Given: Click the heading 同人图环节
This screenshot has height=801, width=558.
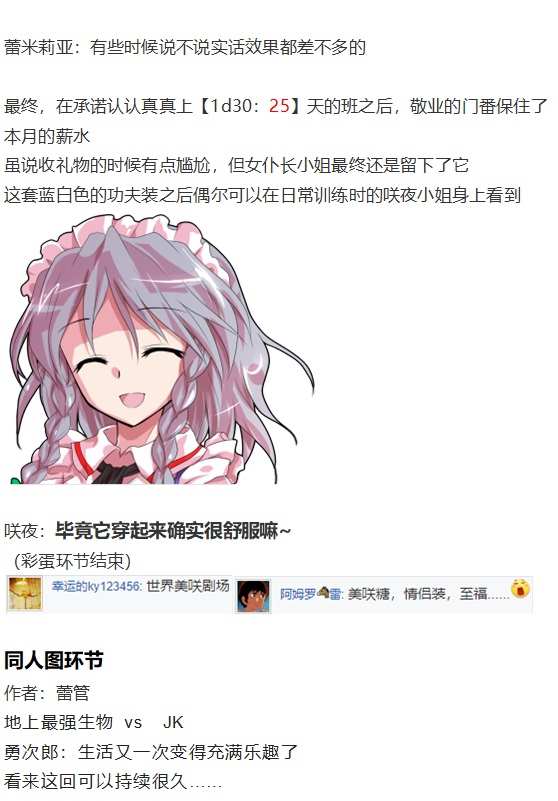Looking at the screenshot, I should 54,660.
